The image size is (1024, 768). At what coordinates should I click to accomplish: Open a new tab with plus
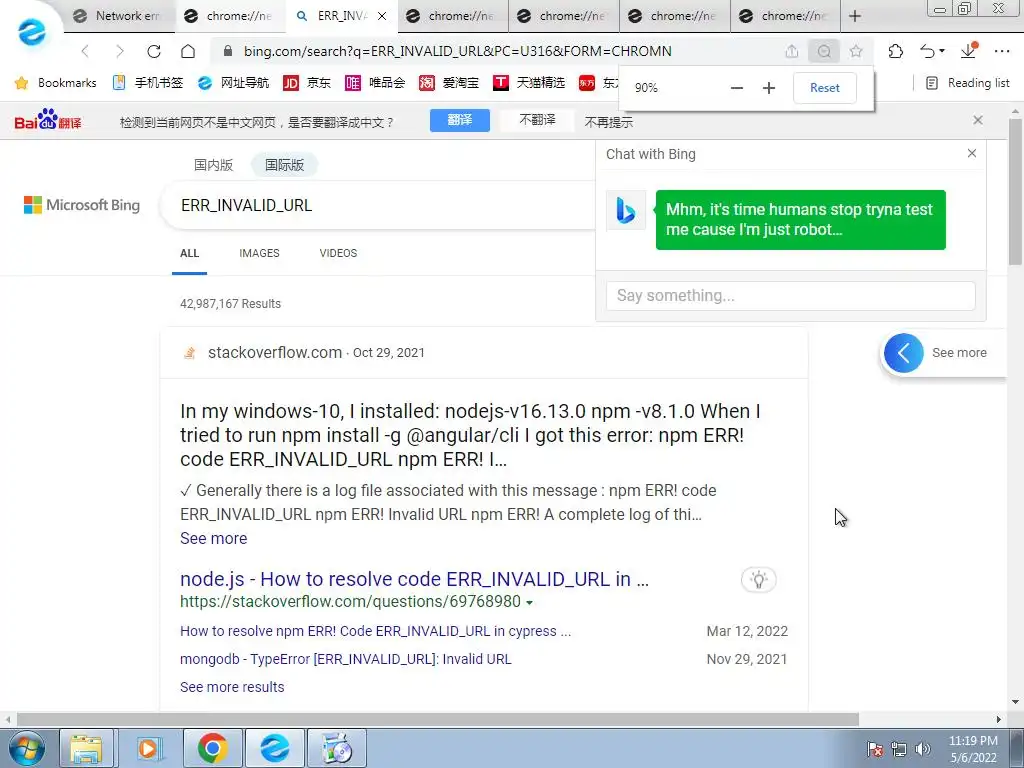tap(855, 16)
